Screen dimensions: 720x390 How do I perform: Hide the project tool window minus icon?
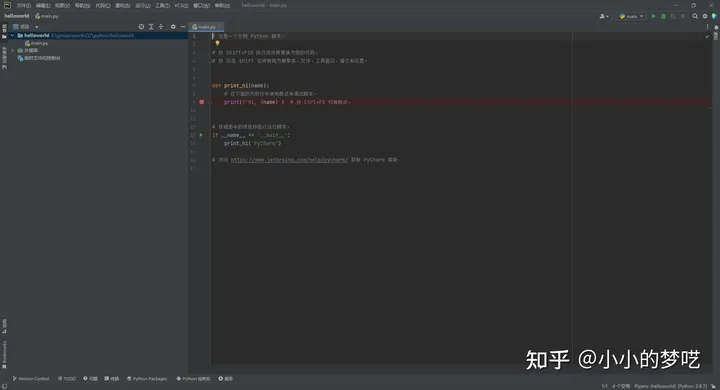[183, 27]
